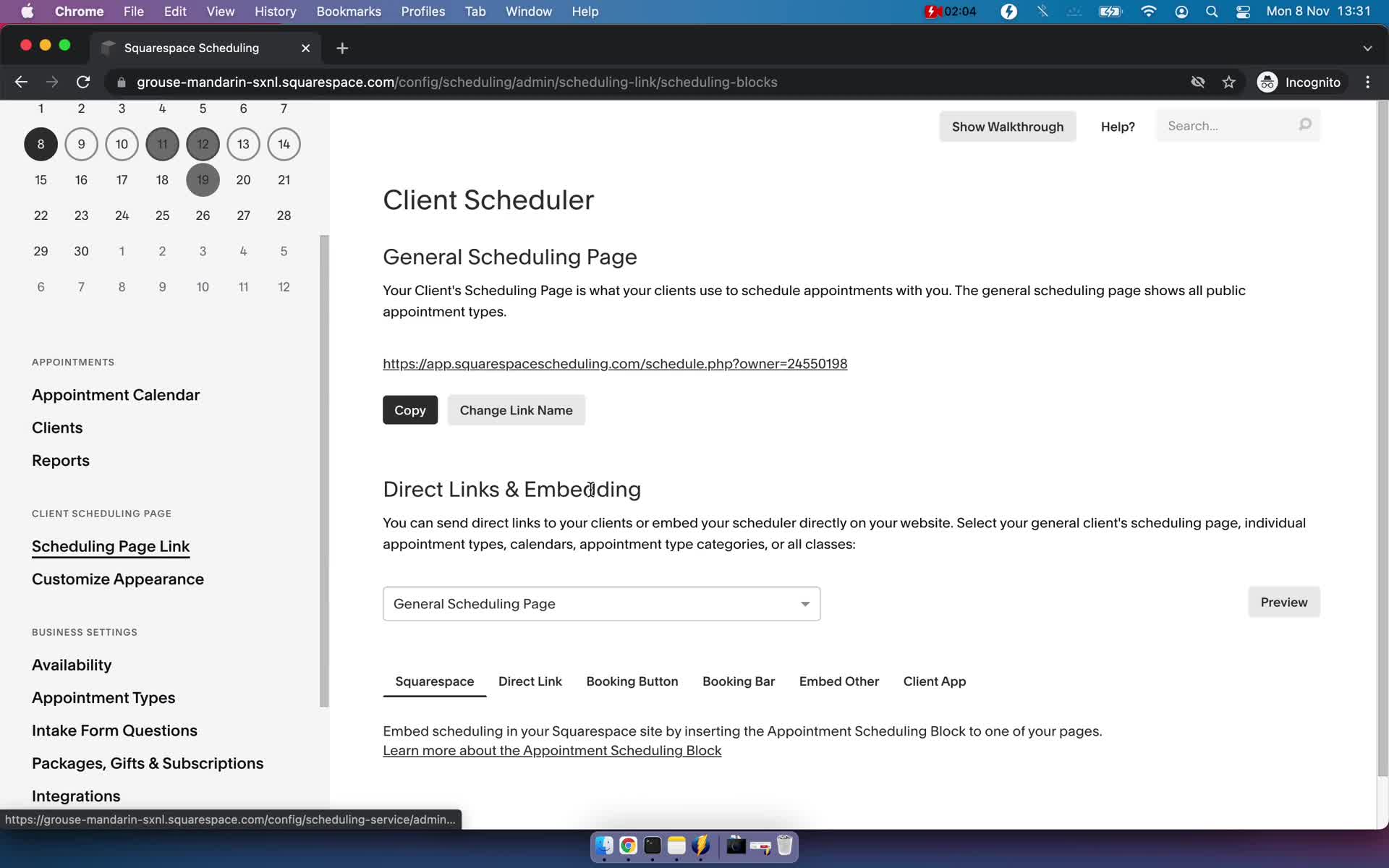Open Availability settings in the sidebar
This screenshot has width=1389, height=868.
click(72, 665)
